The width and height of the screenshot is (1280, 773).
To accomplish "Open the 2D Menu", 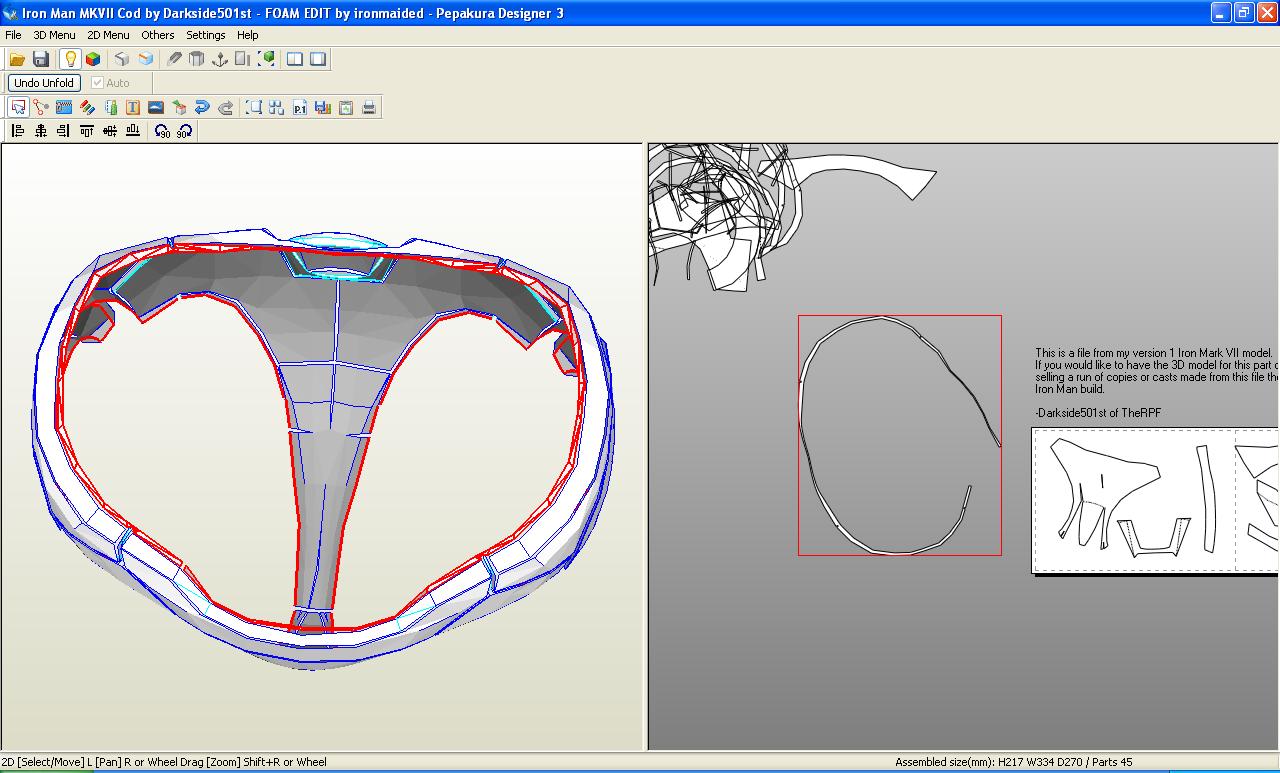I will pyautogui.click(x=108, y=35).
